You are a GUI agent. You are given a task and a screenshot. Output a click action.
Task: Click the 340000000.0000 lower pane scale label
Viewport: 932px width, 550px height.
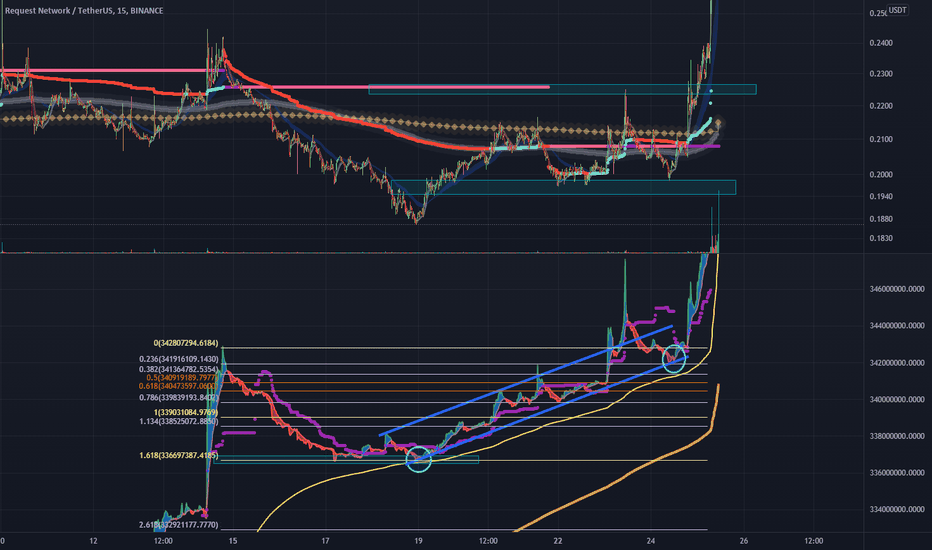[x=897, y=400]
